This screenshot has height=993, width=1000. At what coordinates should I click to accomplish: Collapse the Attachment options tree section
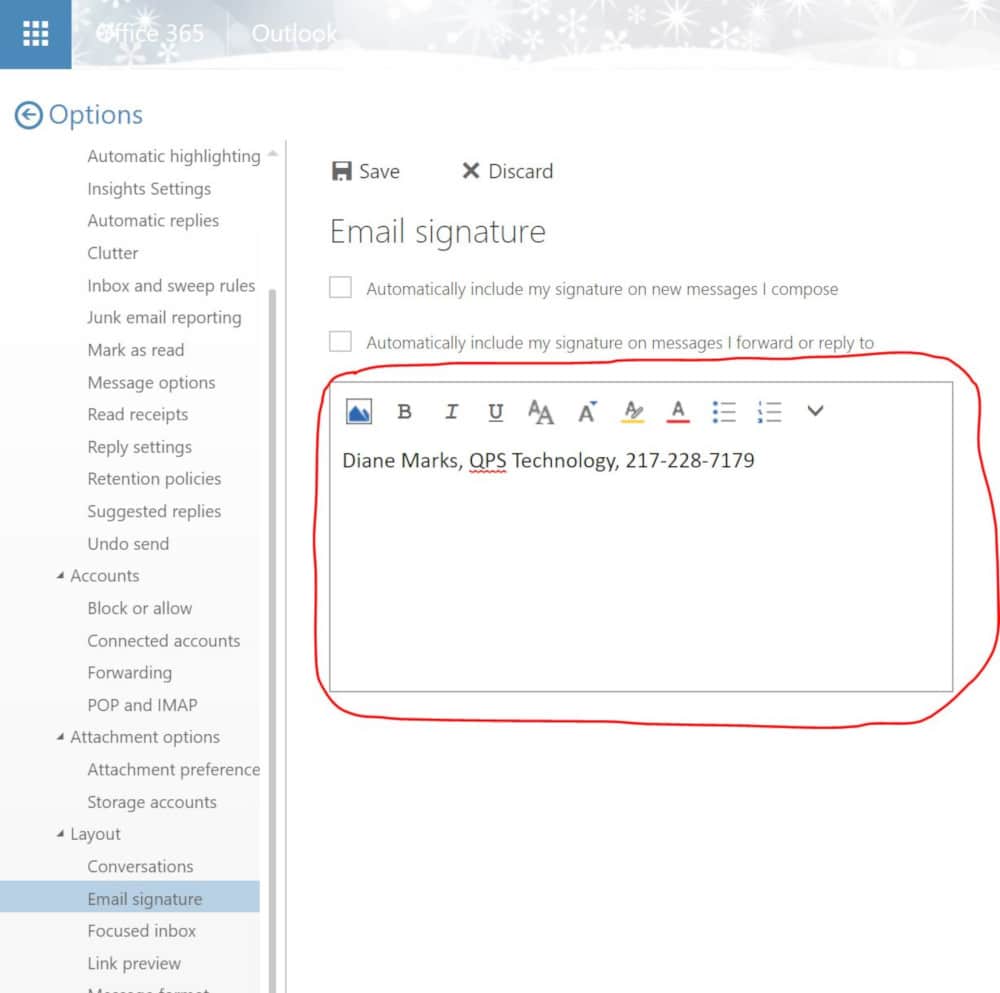pos(60,737)
